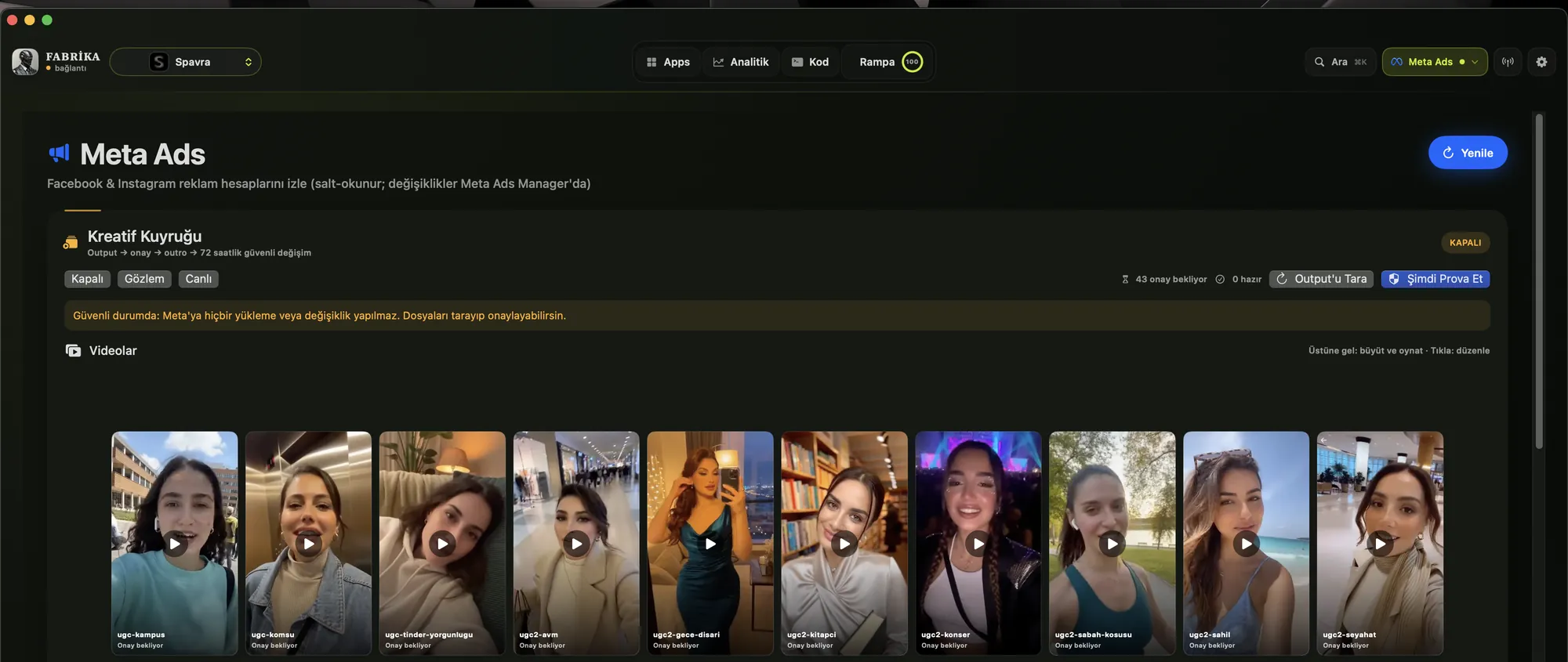Go to the Kod tab

(x=811, y=62)
